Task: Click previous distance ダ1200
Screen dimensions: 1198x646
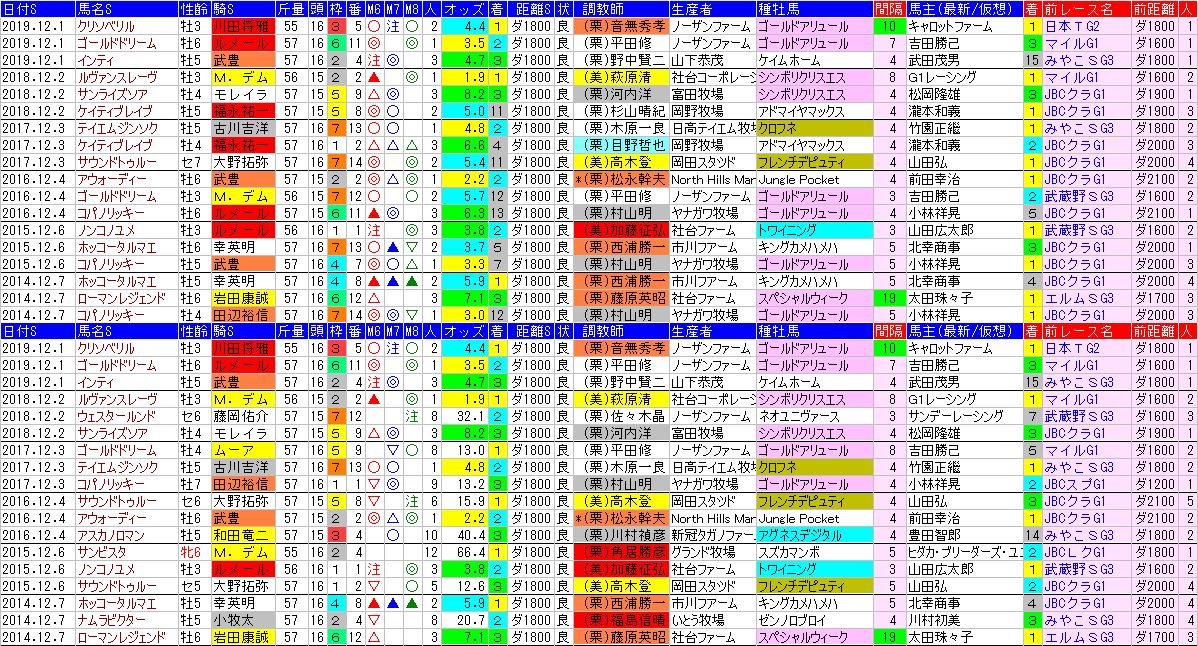Action: pyautogui.click(x=1154, y=484)
